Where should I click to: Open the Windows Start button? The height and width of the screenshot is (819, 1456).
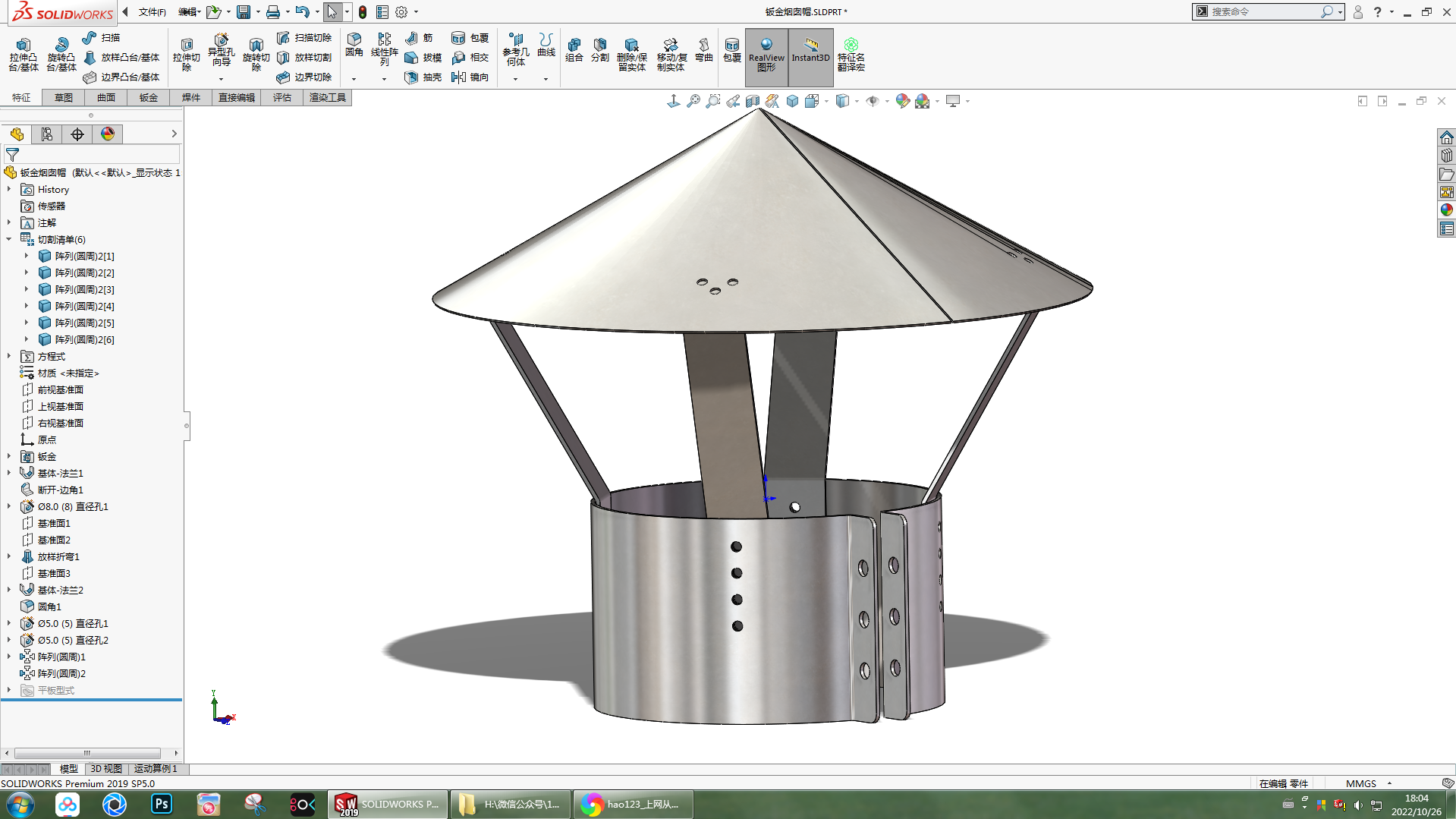[x=20, y=805]
